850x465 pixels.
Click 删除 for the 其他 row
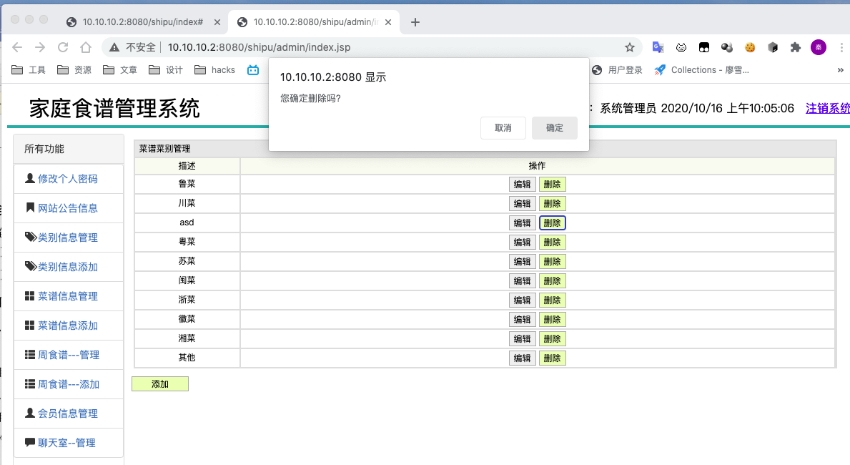coord(552,358)
